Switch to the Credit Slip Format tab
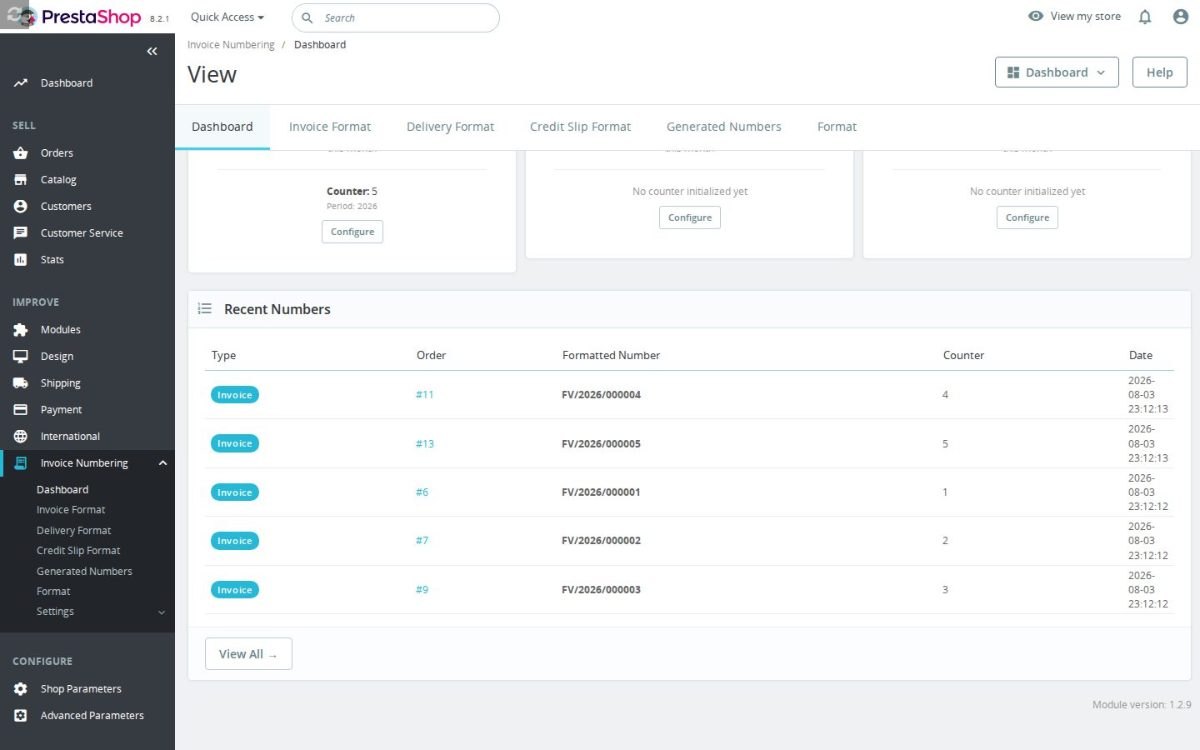1200x750 pixels. [580, 127]
